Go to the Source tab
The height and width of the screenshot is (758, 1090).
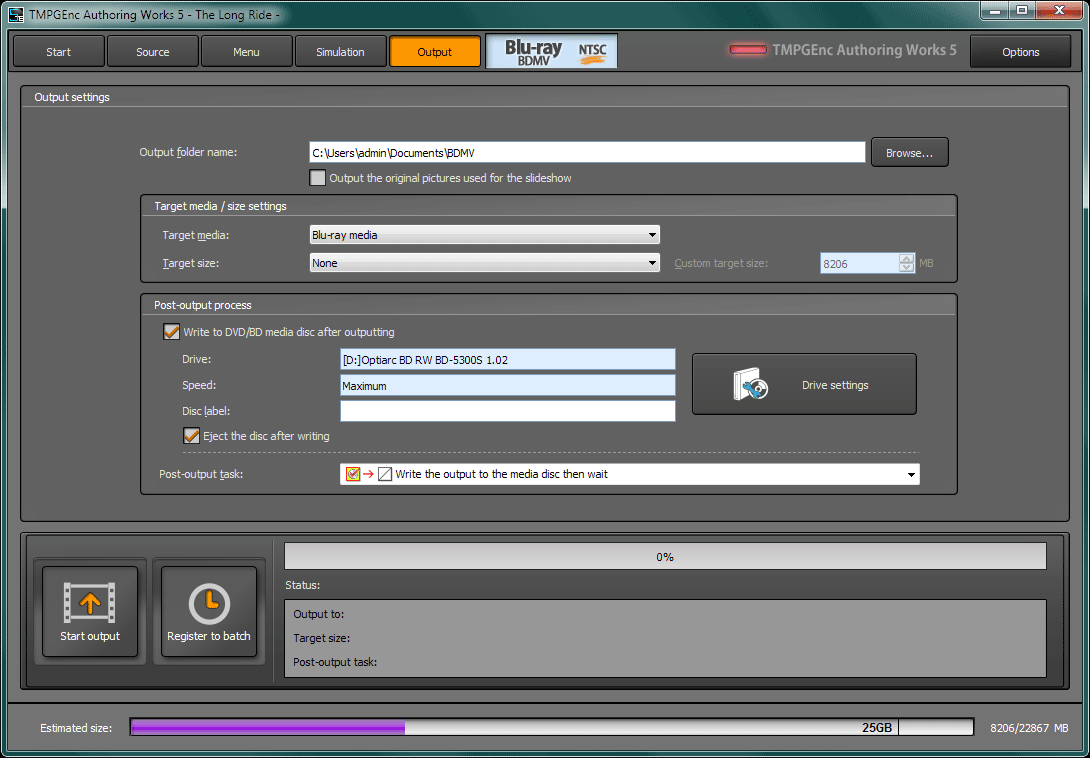(x=152, y=50)
